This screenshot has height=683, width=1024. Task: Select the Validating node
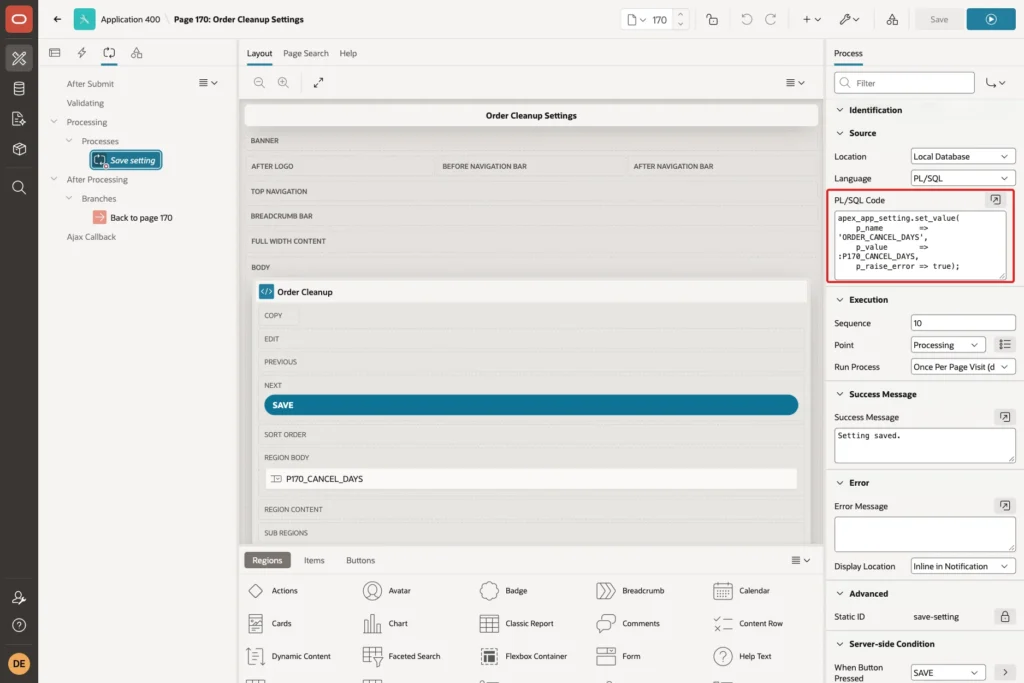(x=85, y=103)
